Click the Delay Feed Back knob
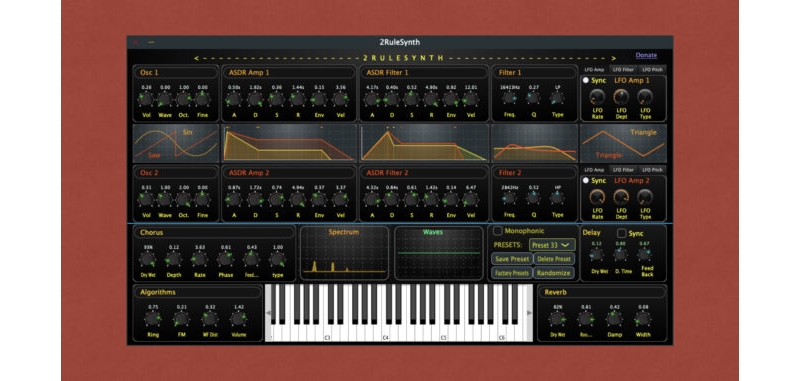The image size is (800, 381). (644, 255)
